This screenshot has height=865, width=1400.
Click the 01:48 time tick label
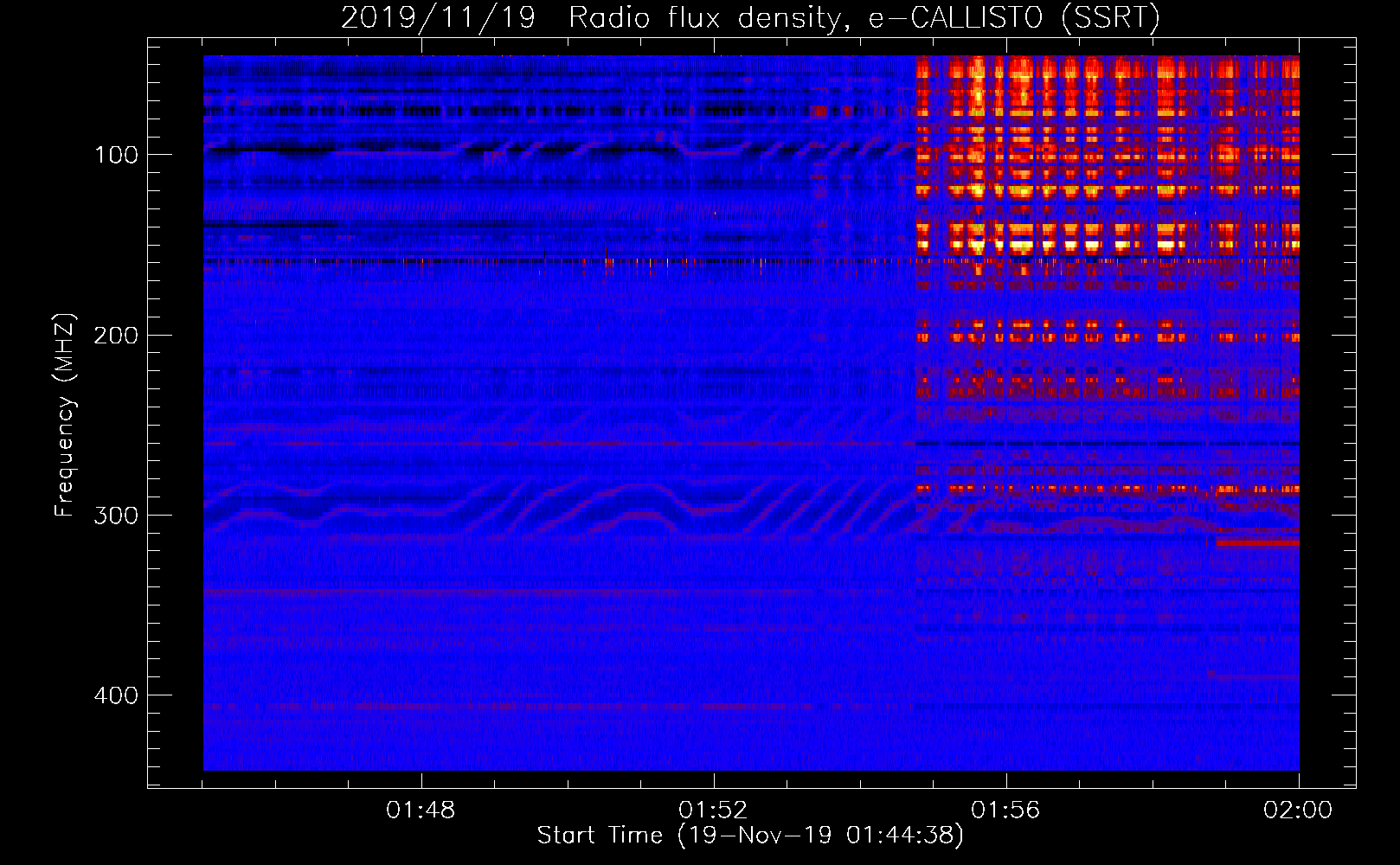tap(421, 811)
